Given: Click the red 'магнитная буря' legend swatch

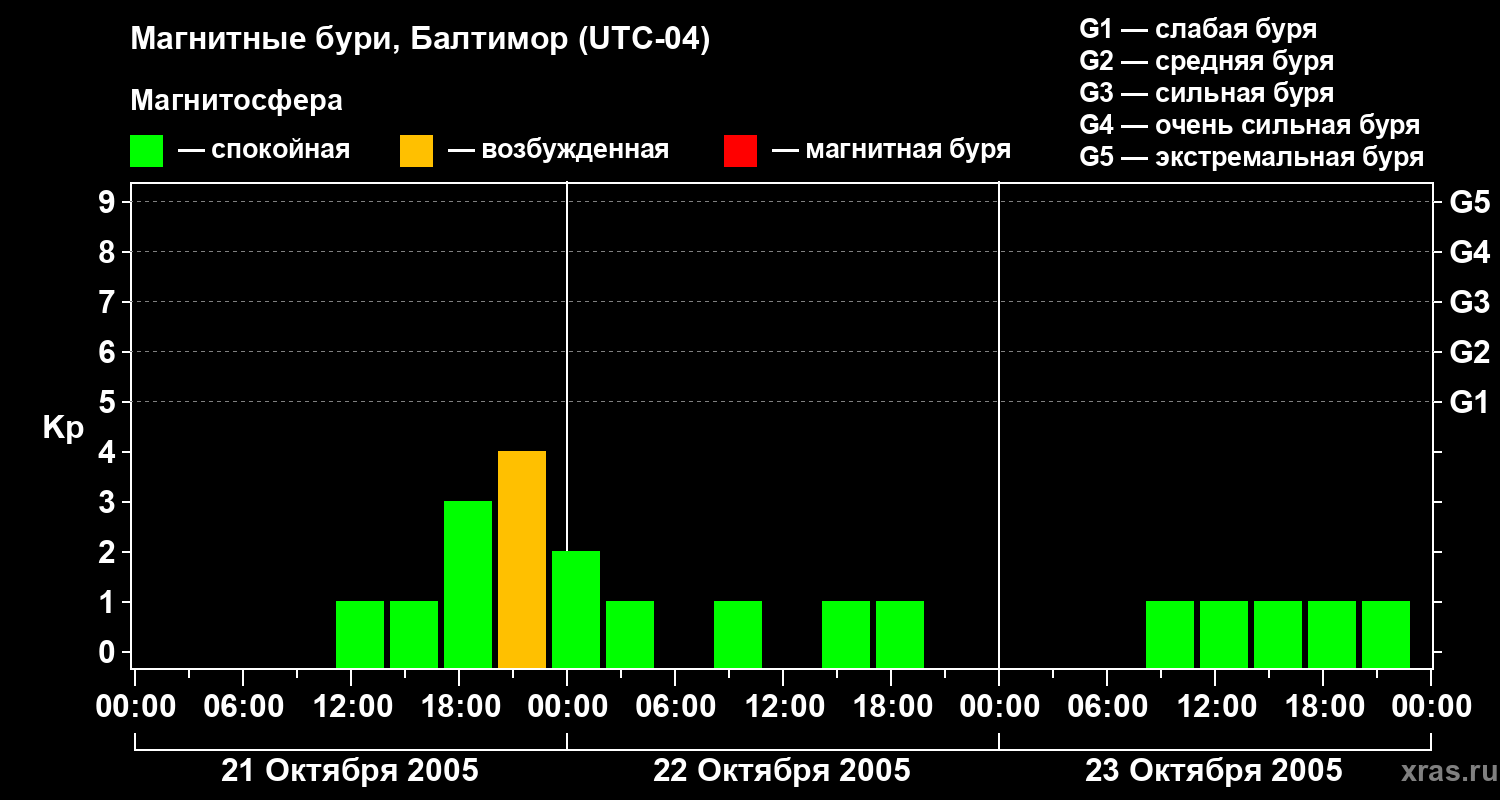Looking at the screenshot, I should coord(740,150).
